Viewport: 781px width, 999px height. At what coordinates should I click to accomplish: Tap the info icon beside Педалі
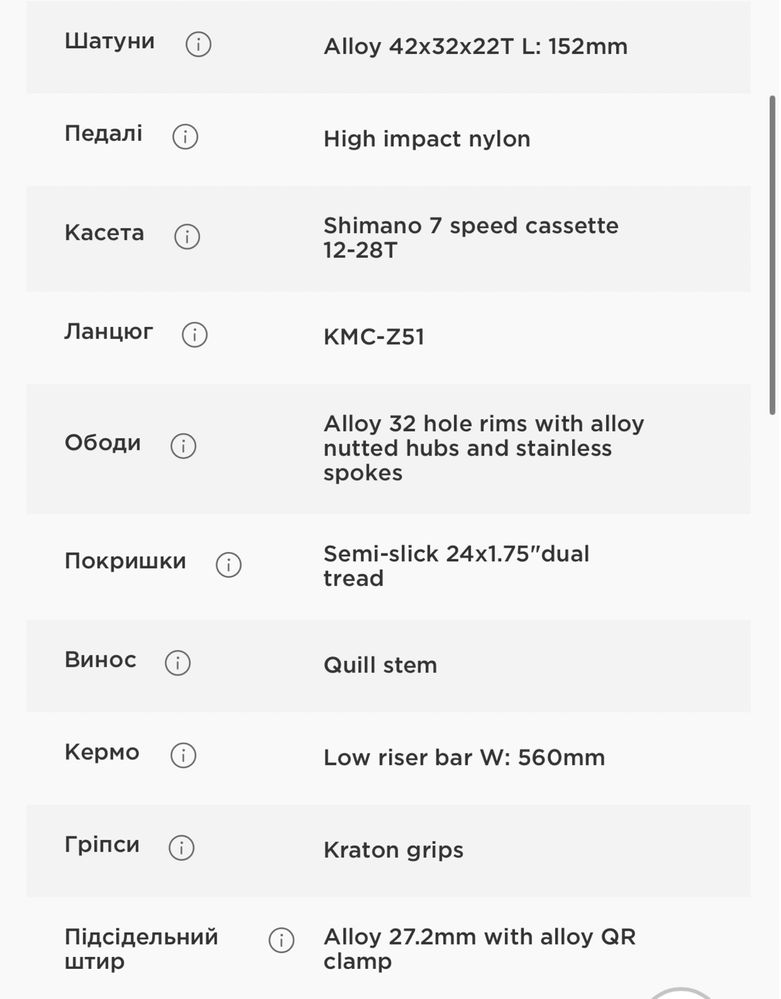[185, 137]
